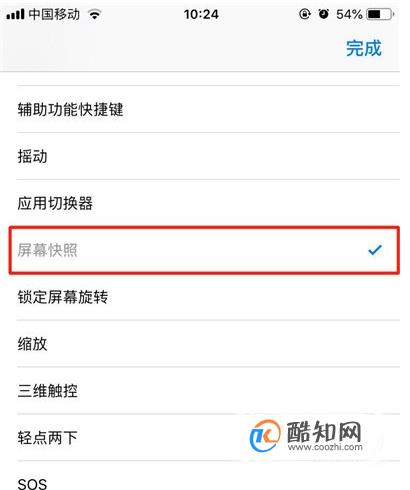Screen dimensions: 410x490
Task: Choose the 摇动 (Shake) option
Action: click(208, 156)
